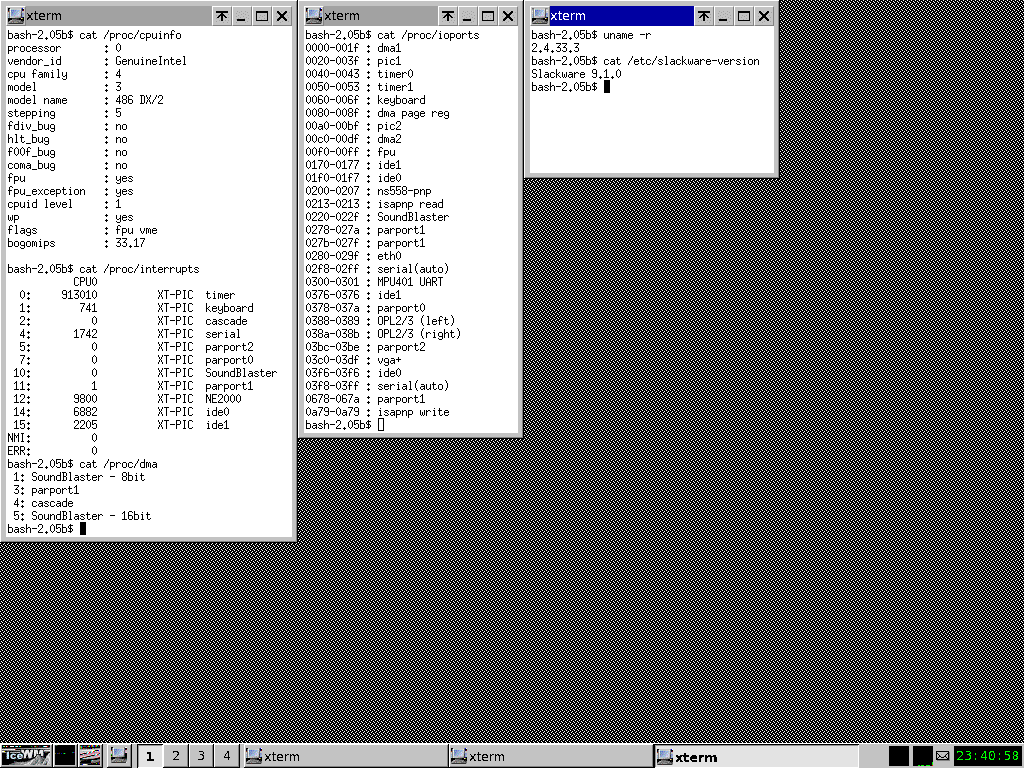
Task: Click the show desktop icon beside the IceWM button
Action: click(65, 756)
